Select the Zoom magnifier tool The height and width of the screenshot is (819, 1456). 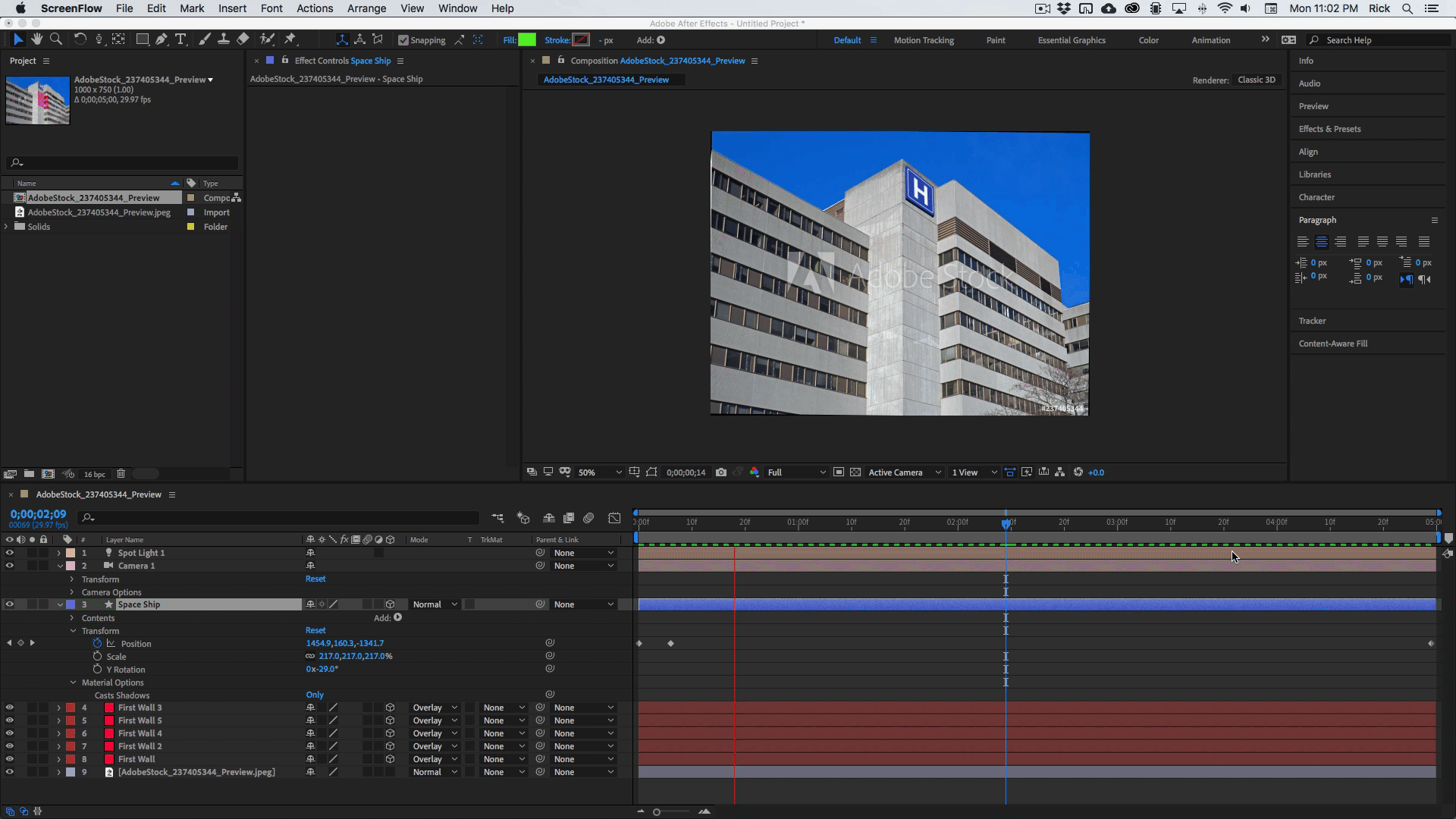tap(56, 39)
